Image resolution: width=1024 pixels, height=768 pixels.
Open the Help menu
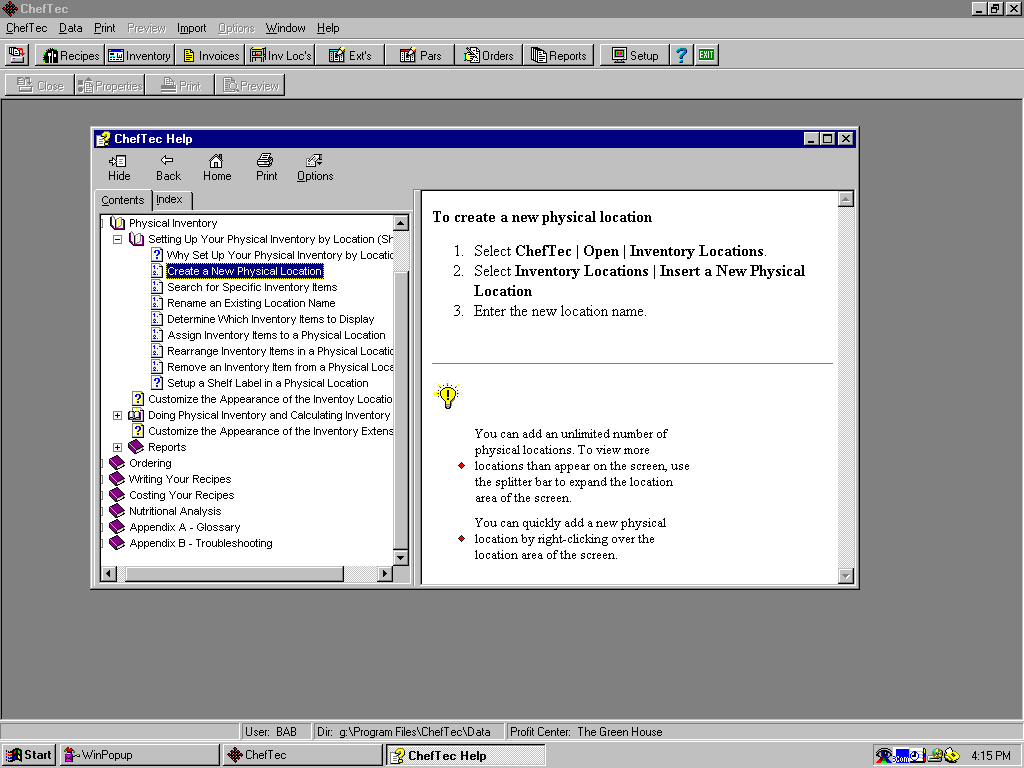click(x=328, y=28)
